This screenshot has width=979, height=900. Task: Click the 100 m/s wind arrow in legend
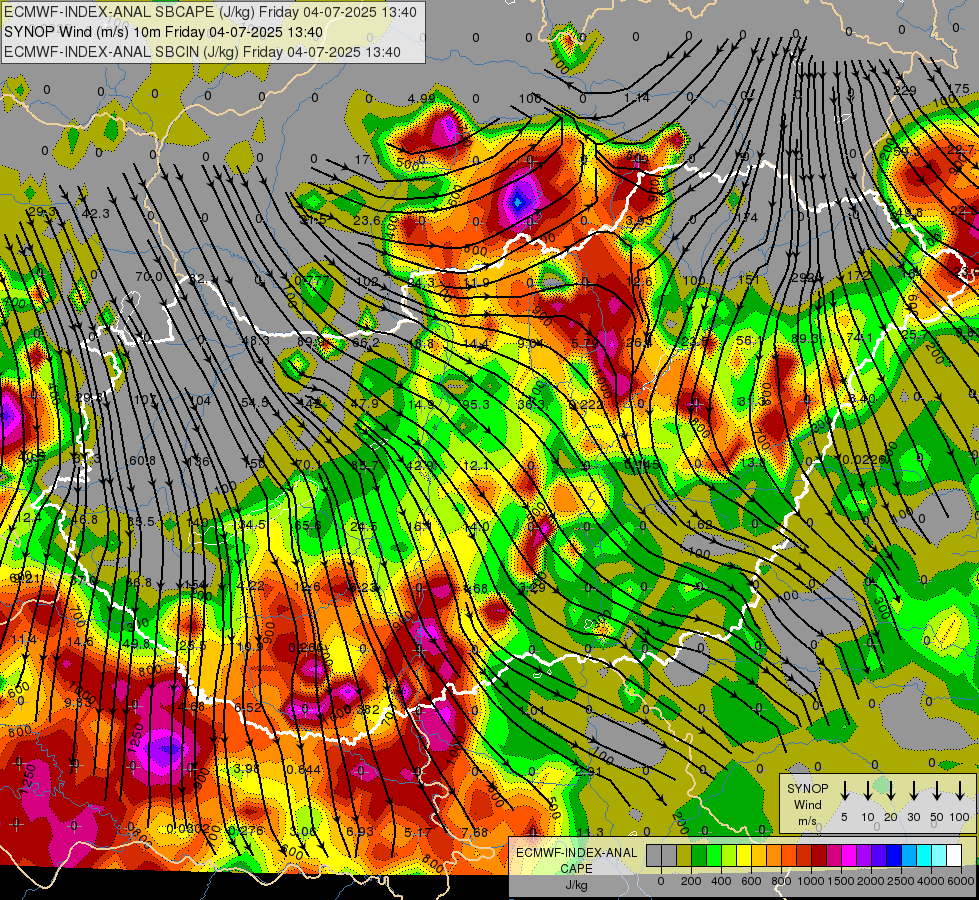[960, 791]
